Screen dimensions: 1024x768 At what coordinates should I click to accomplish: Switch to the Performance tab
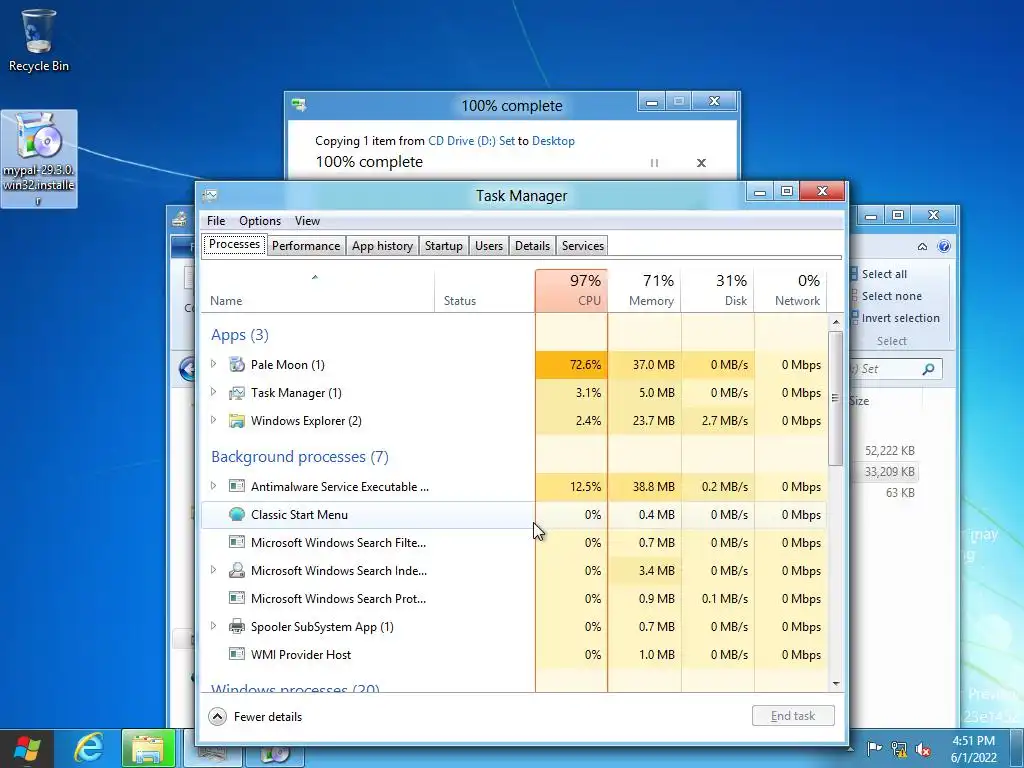point(306,246)
